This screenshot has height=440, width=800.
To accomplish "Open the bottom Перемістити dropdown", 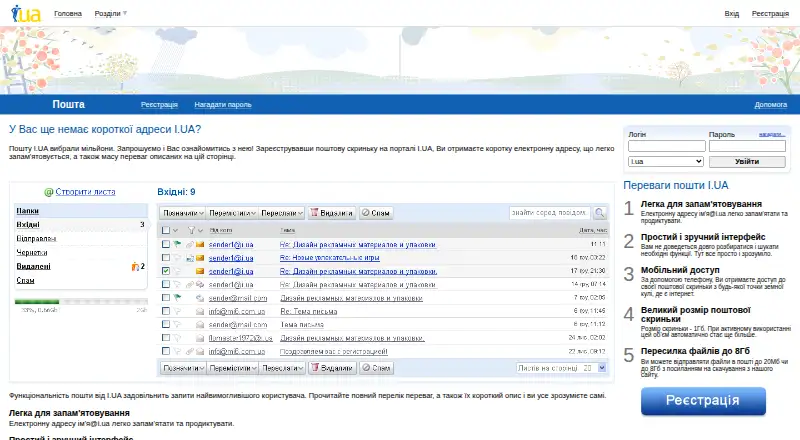I will click(232, 368).
